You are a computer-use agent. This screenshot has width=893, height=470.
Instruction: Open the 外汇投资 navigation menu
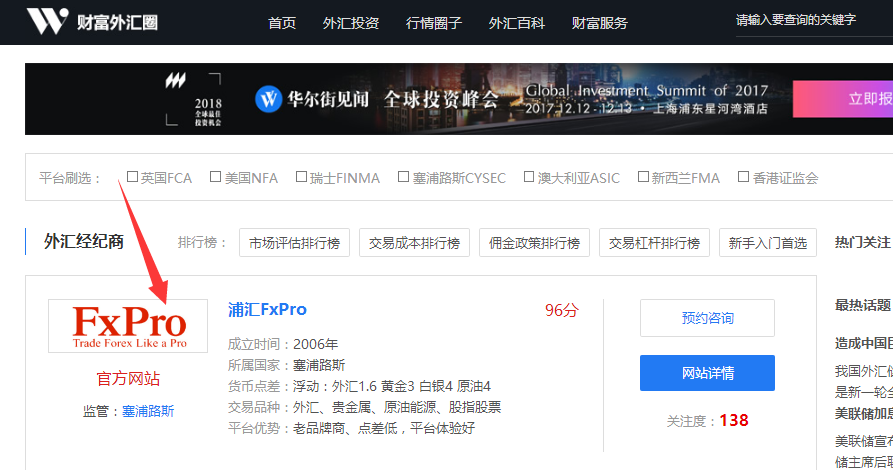351,23
